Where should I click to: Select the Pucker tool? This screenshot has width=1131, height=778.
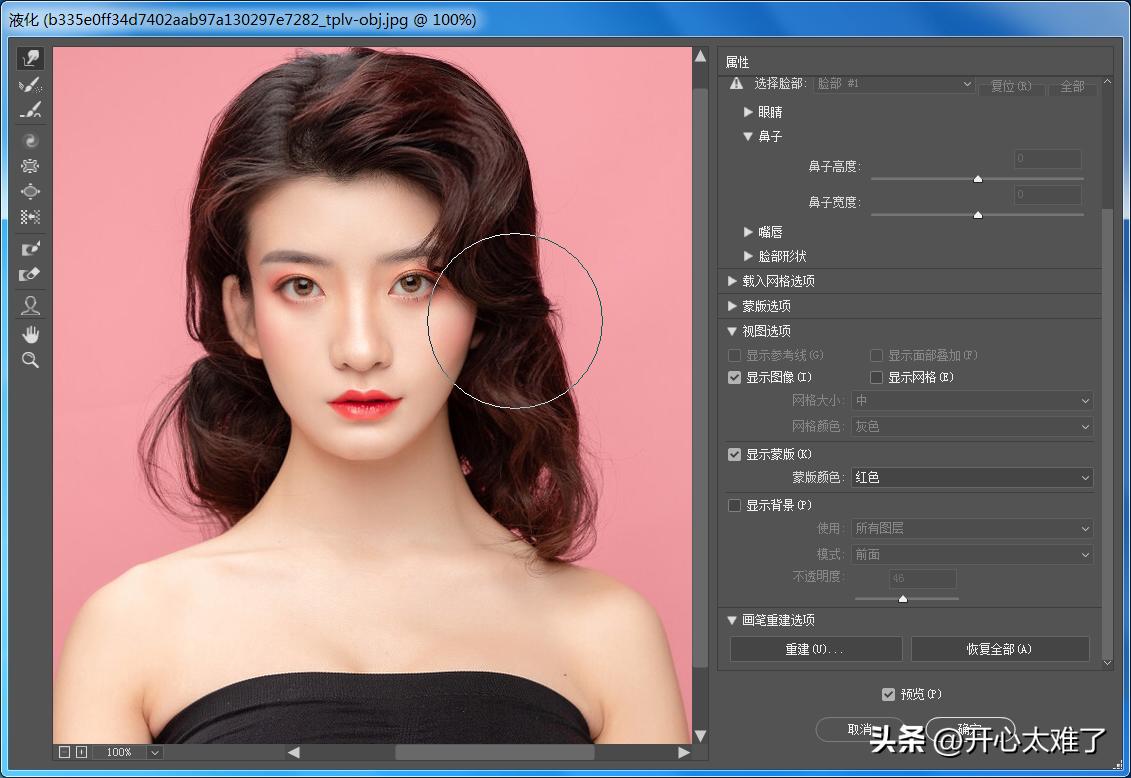tap(30, 165)
